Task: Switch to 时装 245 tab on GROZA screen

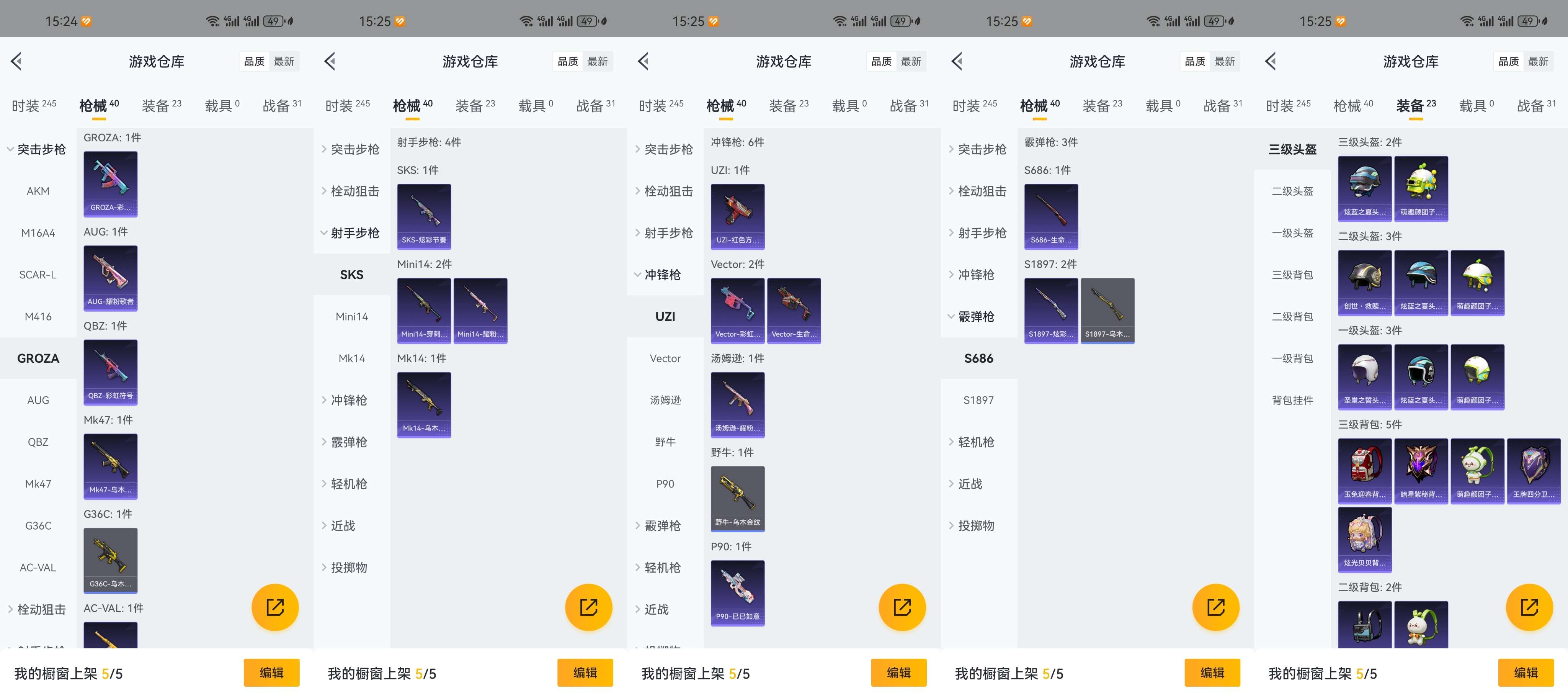Action: 34,105
